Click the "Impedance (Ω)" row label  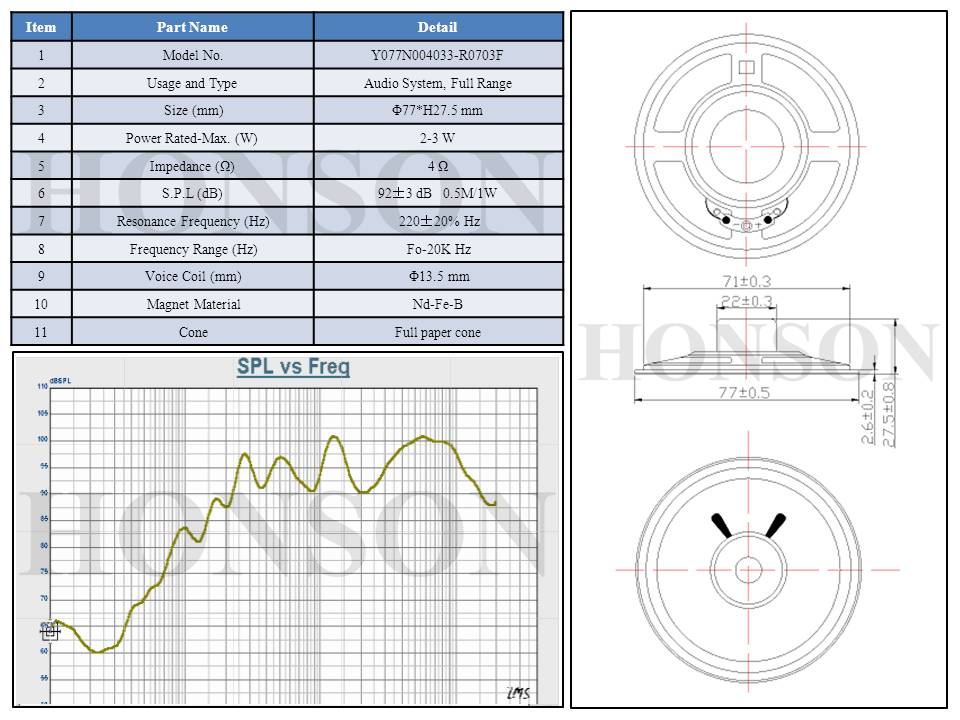pyautogui.click(x=192, y=166)
